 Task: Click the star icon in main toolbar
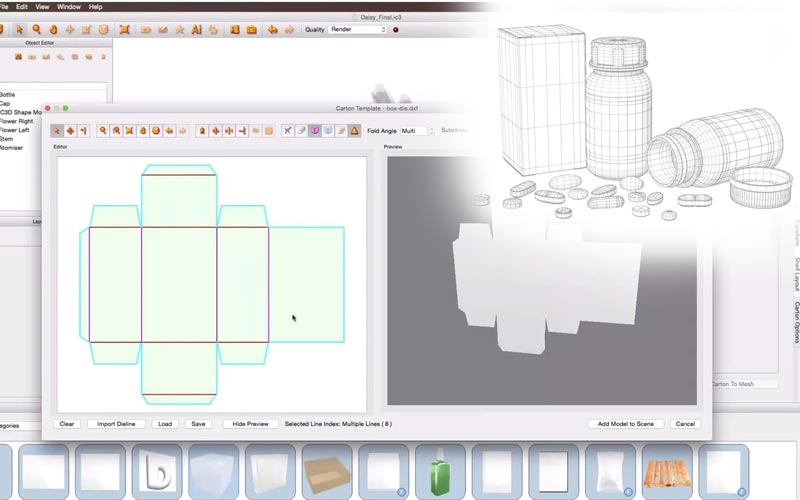point(180,30)
